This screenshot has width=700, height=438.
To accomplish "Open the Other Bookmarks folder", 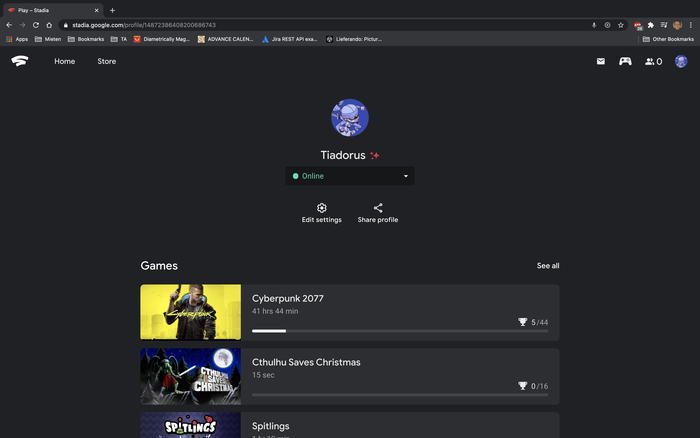I will coord(668,39).
